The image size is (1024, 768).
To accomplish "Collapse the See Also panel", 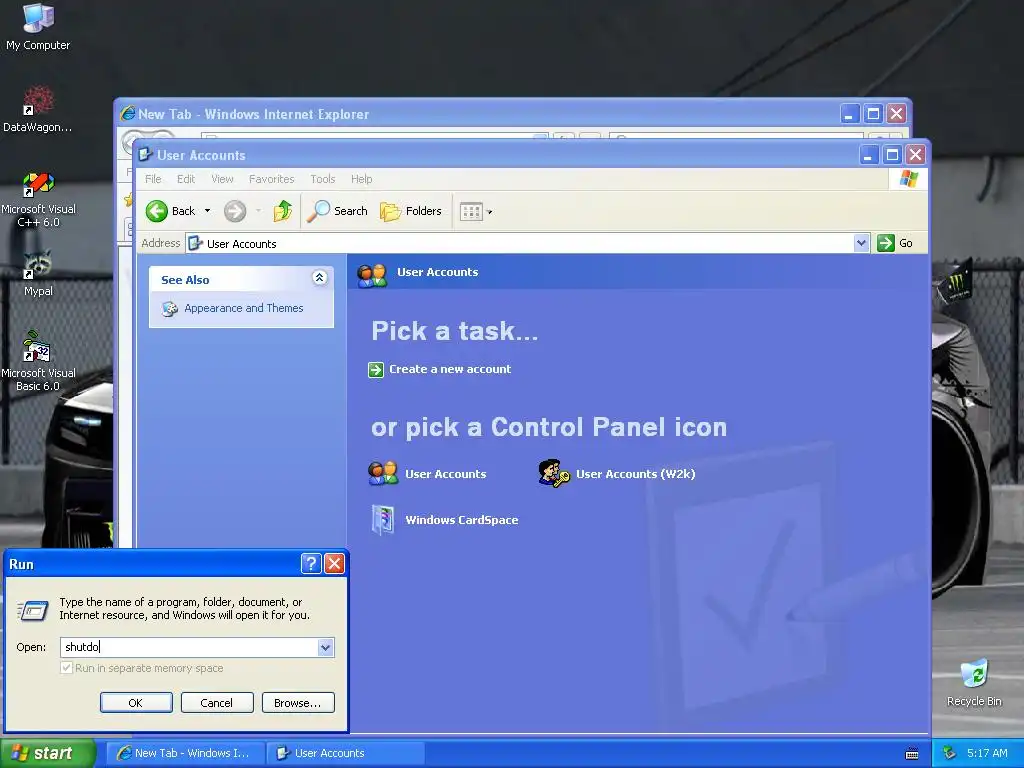I will tap(319, 278).
